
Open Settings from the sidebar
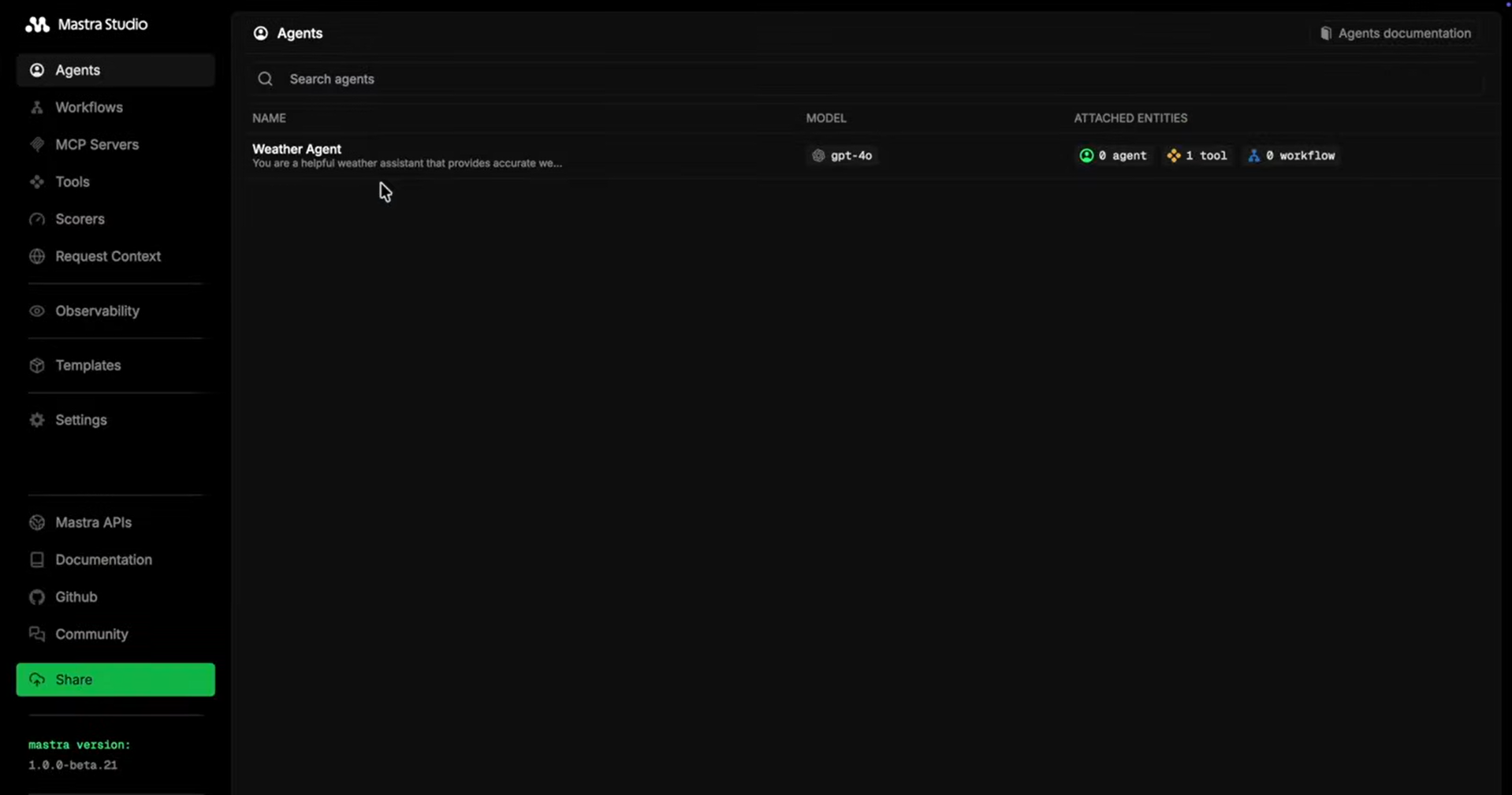coord(116,420)
